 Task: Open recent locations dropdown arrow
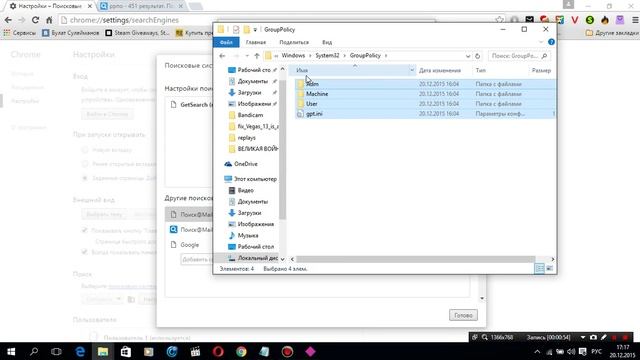point(247,56)
